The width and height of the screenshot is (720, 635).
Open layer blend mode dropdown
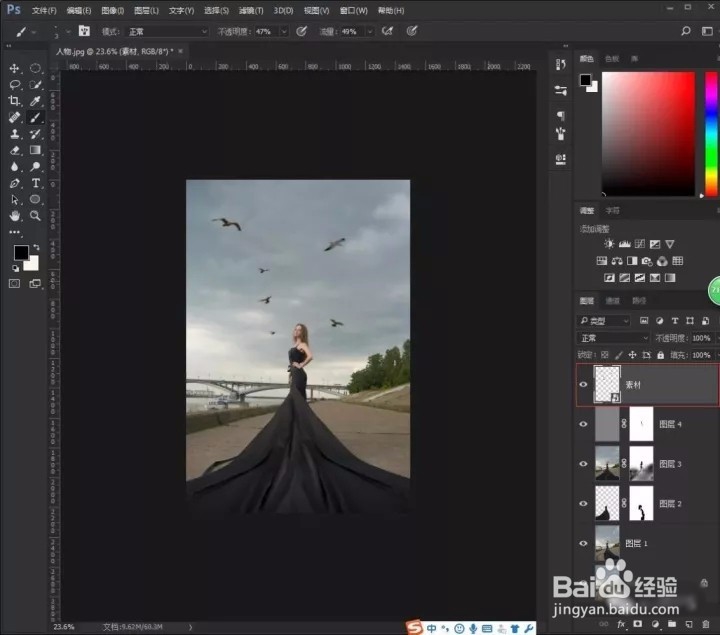pos(613,338)
